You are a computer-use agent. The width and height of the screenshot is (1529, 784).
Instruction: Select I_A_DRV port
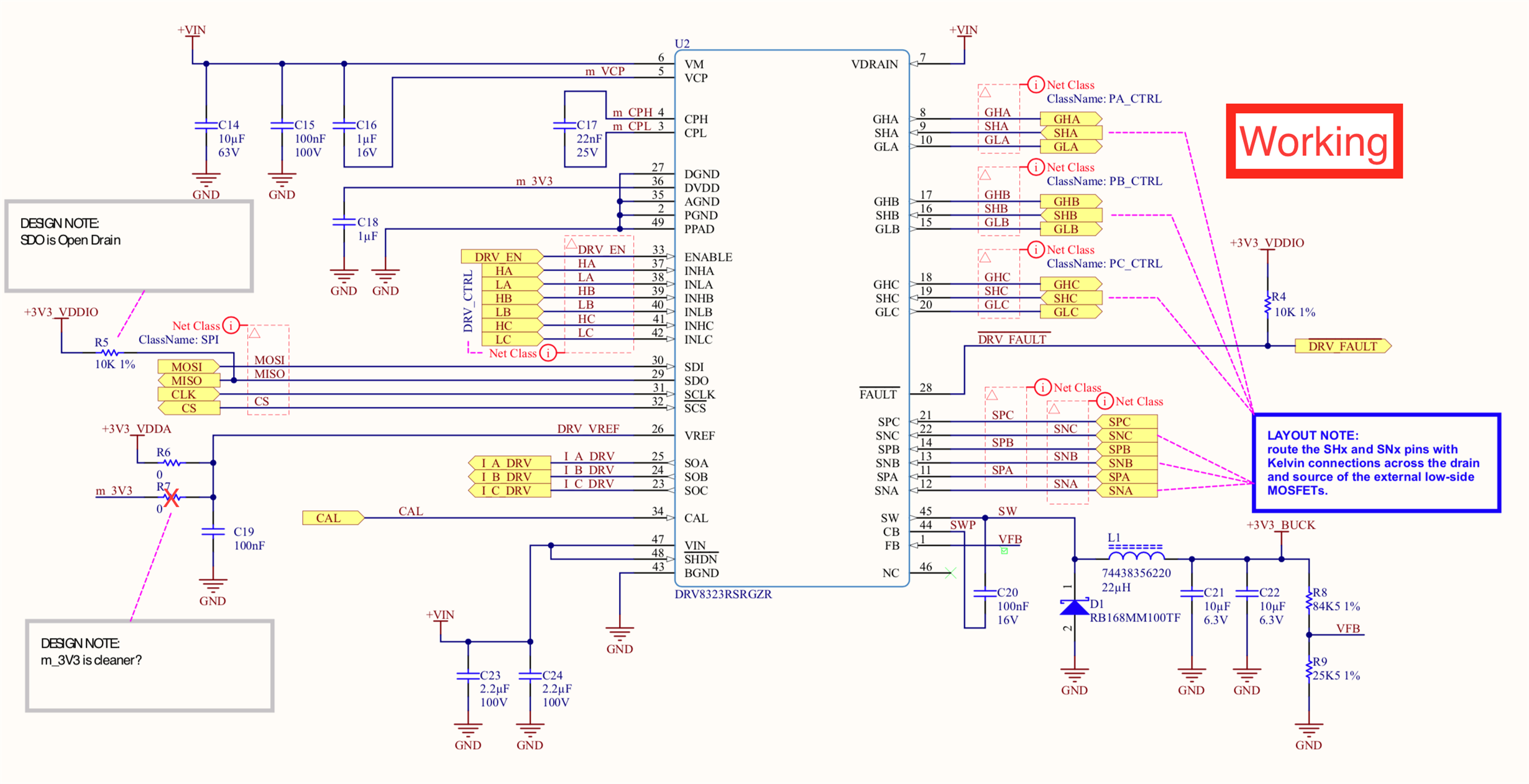(x=509, y=463)
